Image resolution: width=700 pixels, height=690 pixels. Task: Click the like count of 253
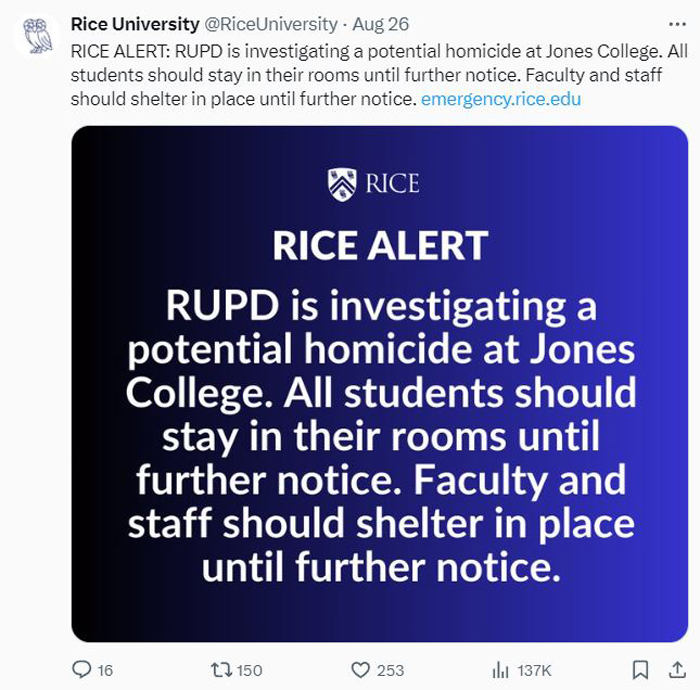tap(390, 670)
